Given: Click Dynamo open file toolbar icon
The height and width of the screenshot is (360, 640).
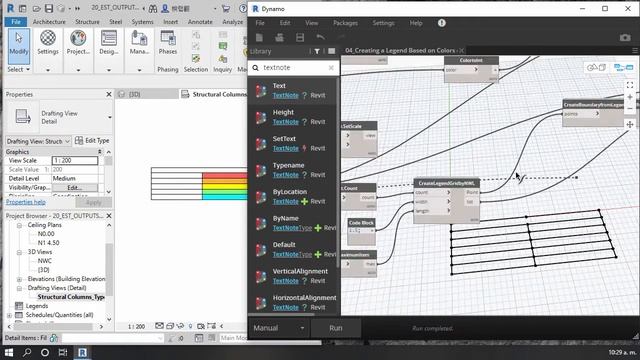Looking at the screenshot, I should [x=280, y=38].
